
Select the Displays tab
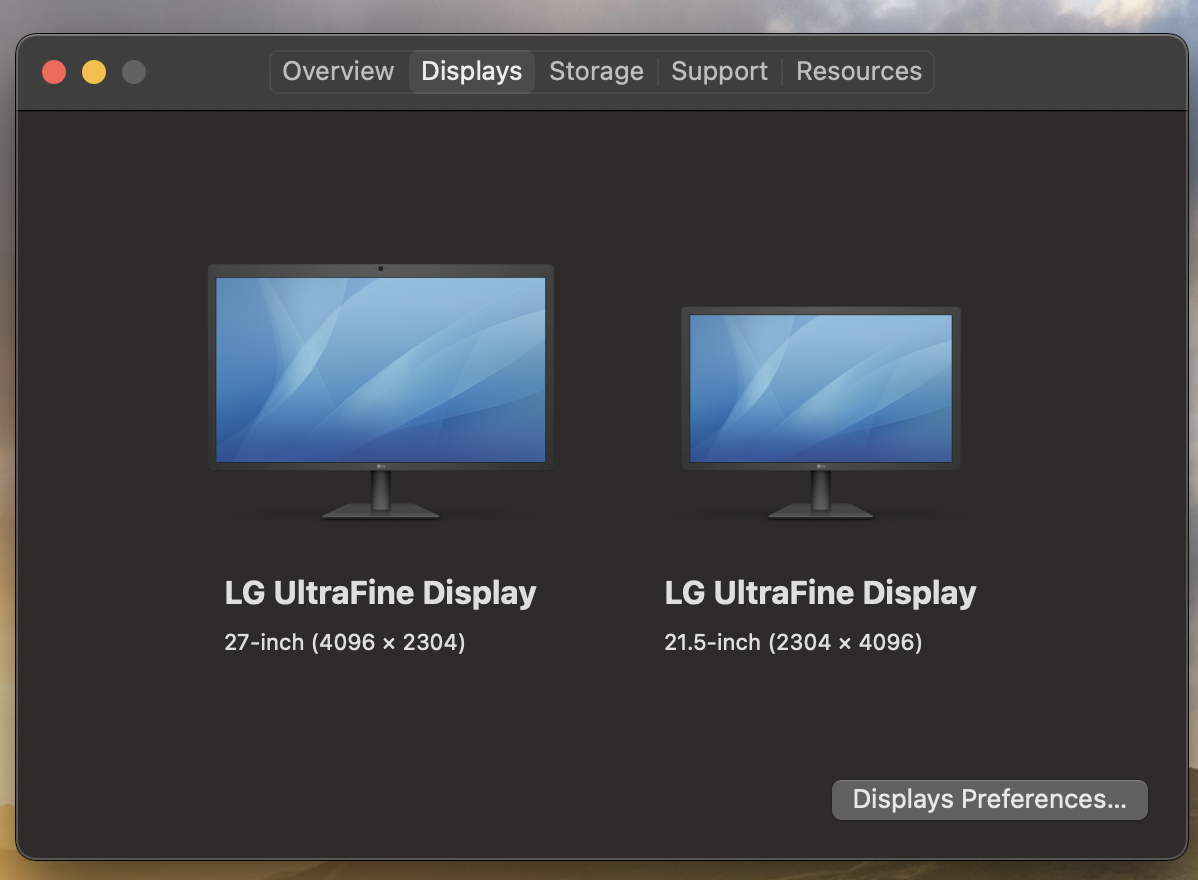point(472,72)
